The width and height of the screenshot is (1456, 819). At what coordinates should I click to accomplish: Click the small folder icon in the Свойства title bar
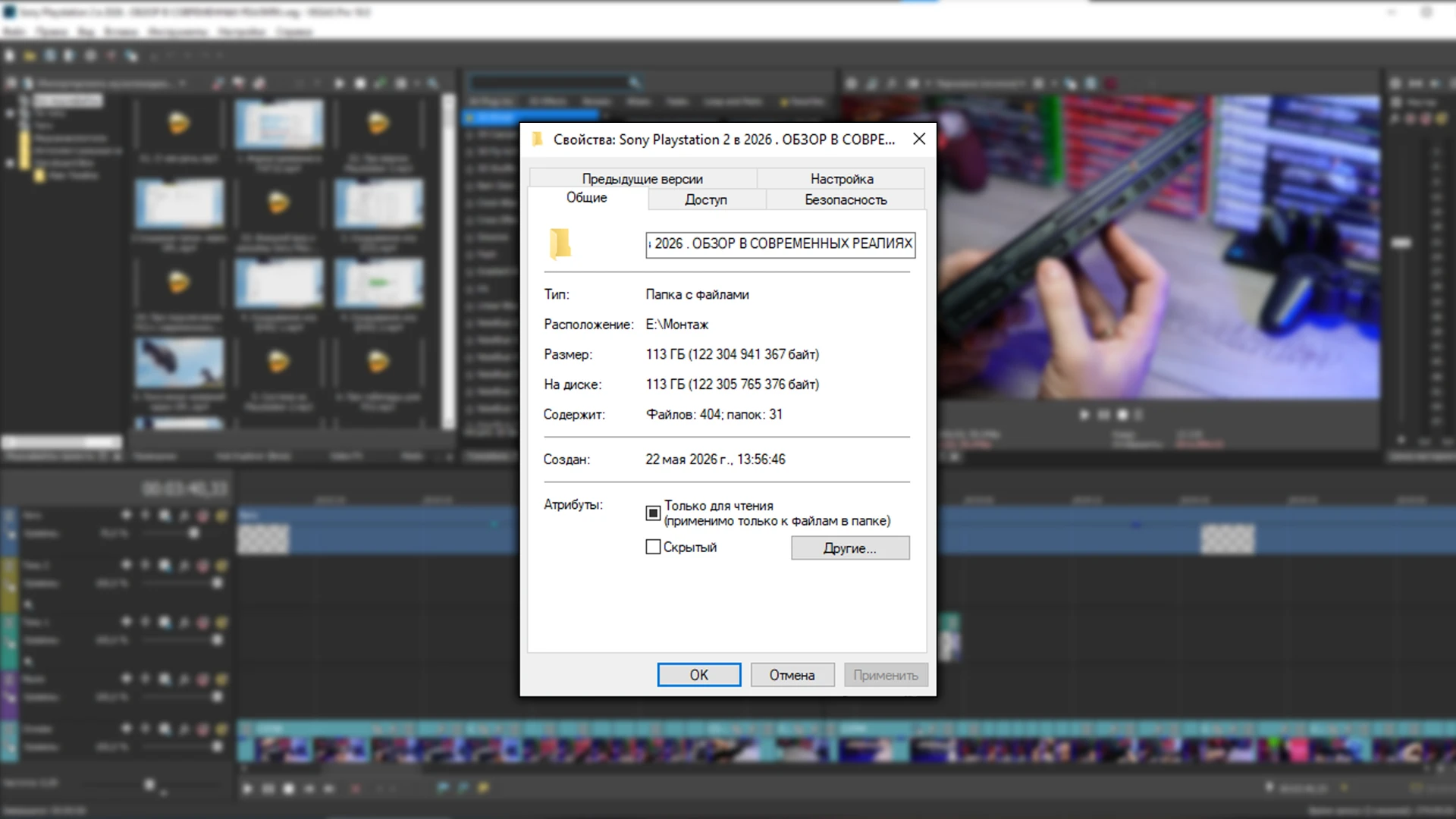[x=538, y=139]
